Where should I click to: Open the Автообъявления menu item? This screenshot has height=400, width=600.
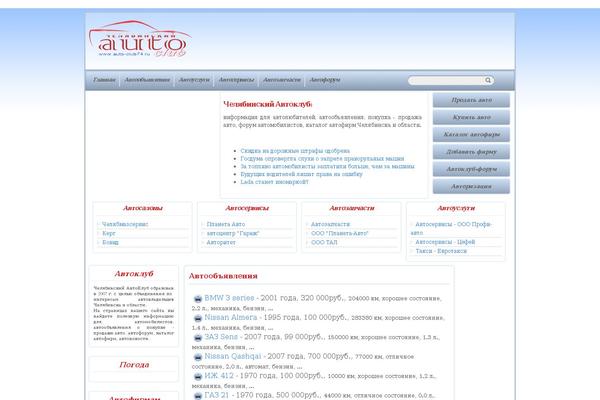(x=147, y=80)
